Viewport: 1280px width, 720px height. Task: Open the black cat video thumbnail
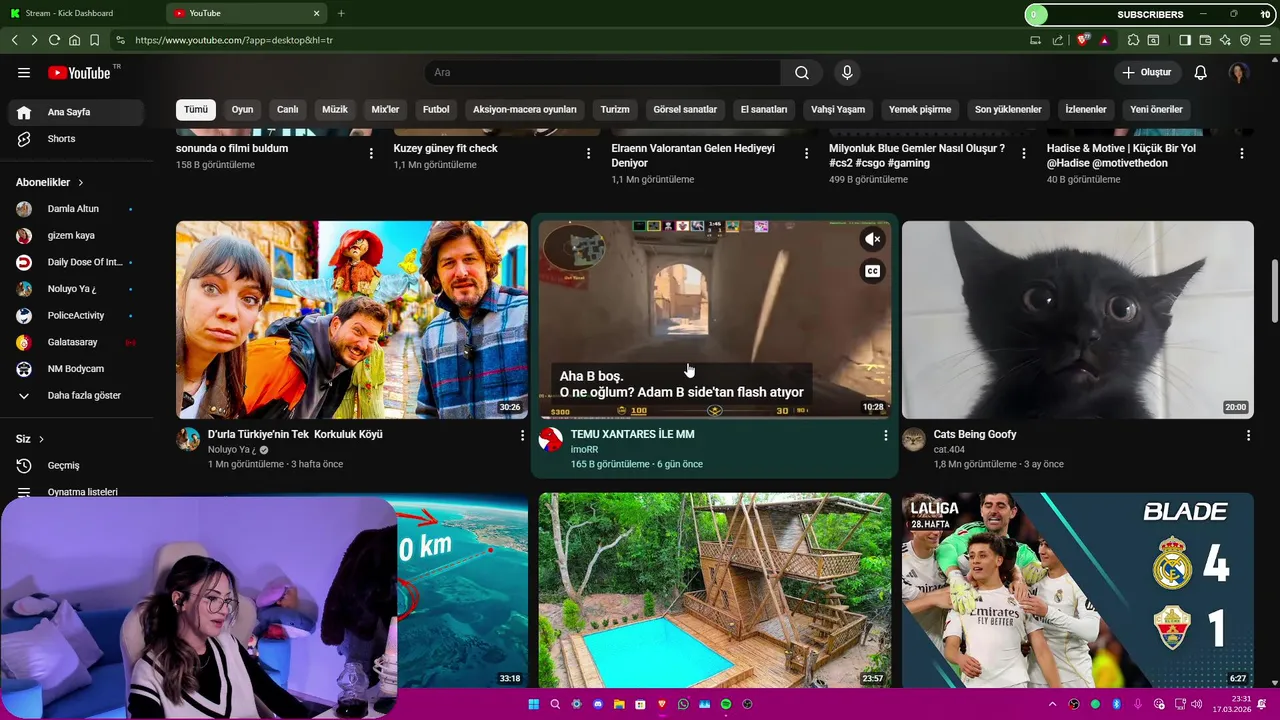1077,319
